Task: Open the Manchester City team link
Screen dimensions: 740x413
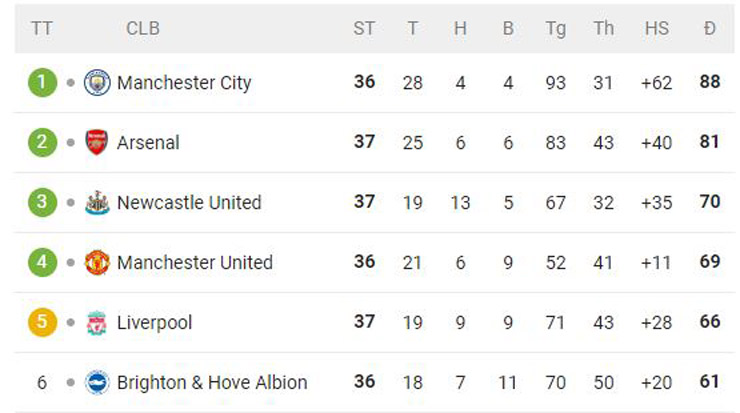Action: point(184,82)
